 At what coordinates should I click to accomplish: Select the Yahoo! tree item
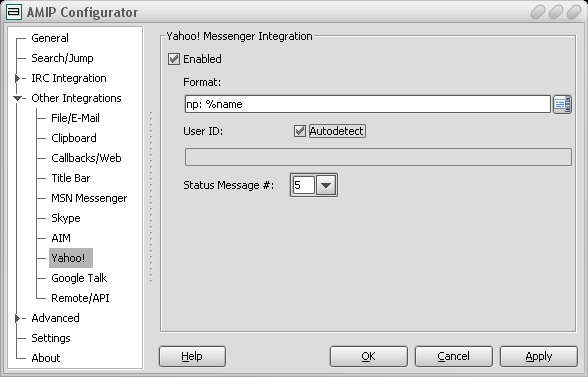click(70, 258)
